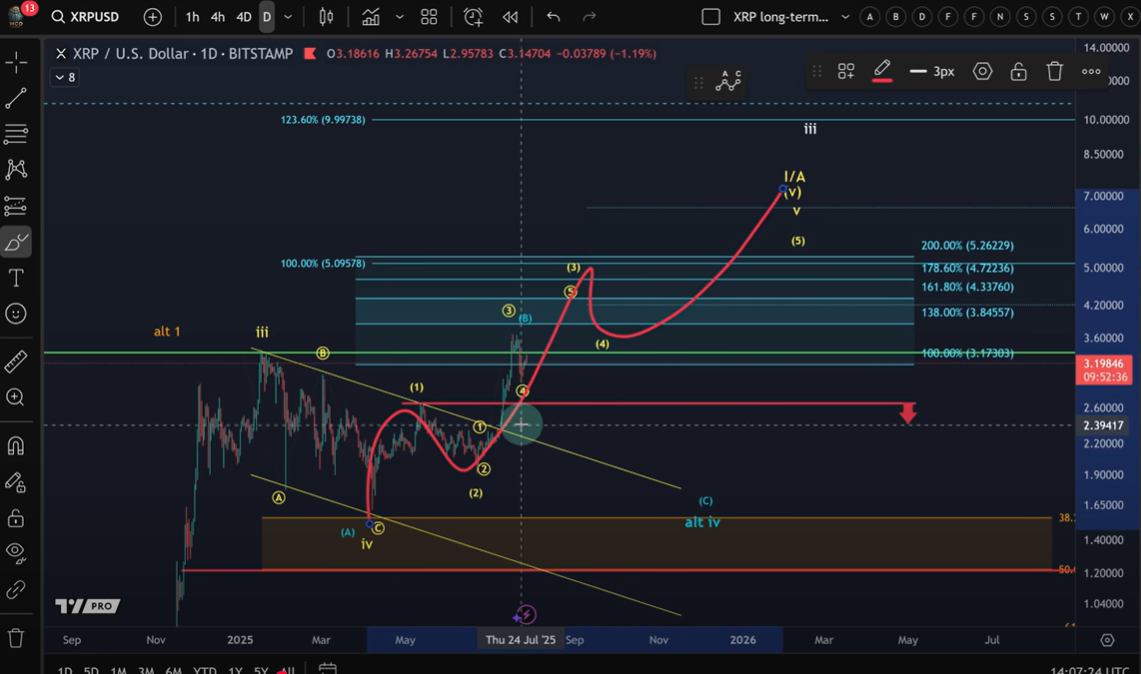Image resolution: width=1141 pixels, height=674 pixels.
Task: Switch to the 4D timeframe
Action: click(244, 17)
